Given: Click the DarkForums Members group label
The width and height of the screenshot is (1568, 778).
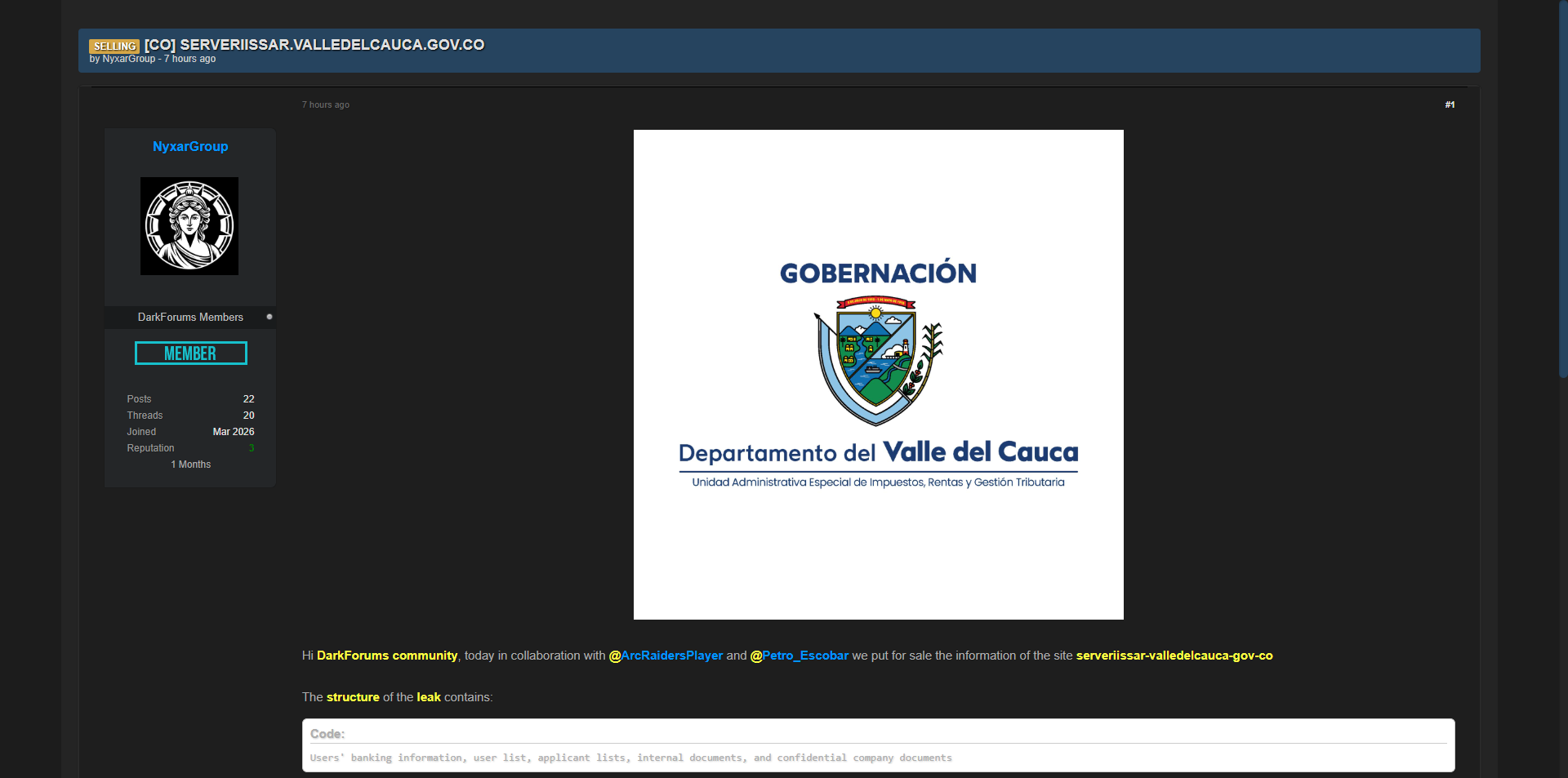Looking at the screenshot, I should click(190, 317).
